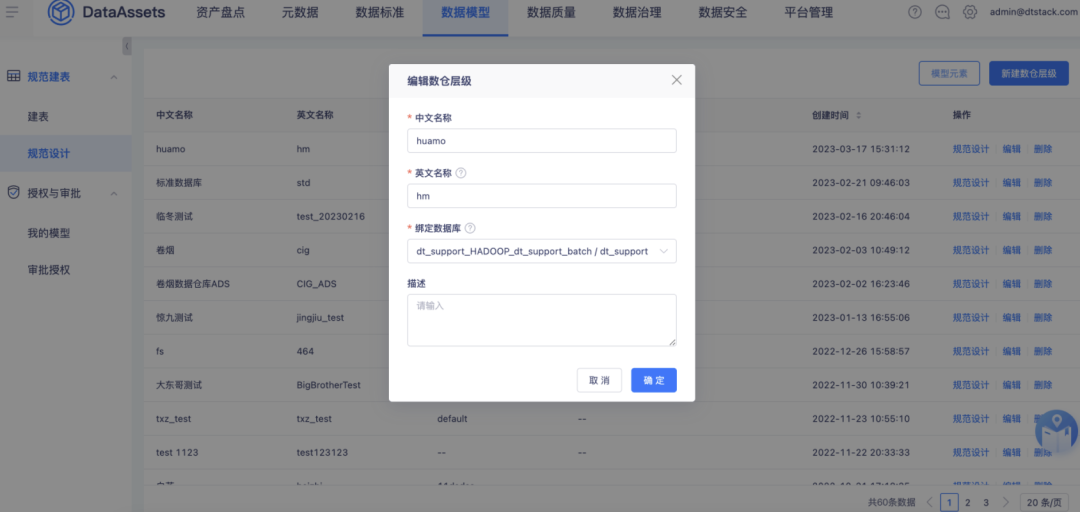Click the 描述 textarea
1080x512 pixels.
coord(541,320)
